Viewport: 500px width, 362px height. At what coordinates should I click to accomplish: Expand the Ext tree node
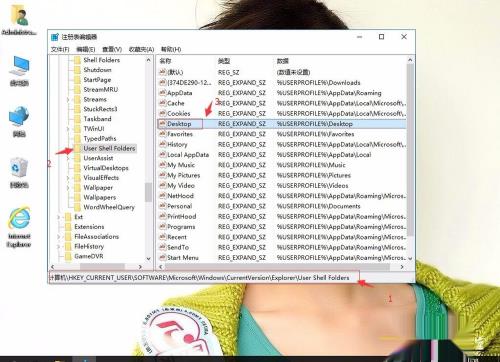point(59,217)
